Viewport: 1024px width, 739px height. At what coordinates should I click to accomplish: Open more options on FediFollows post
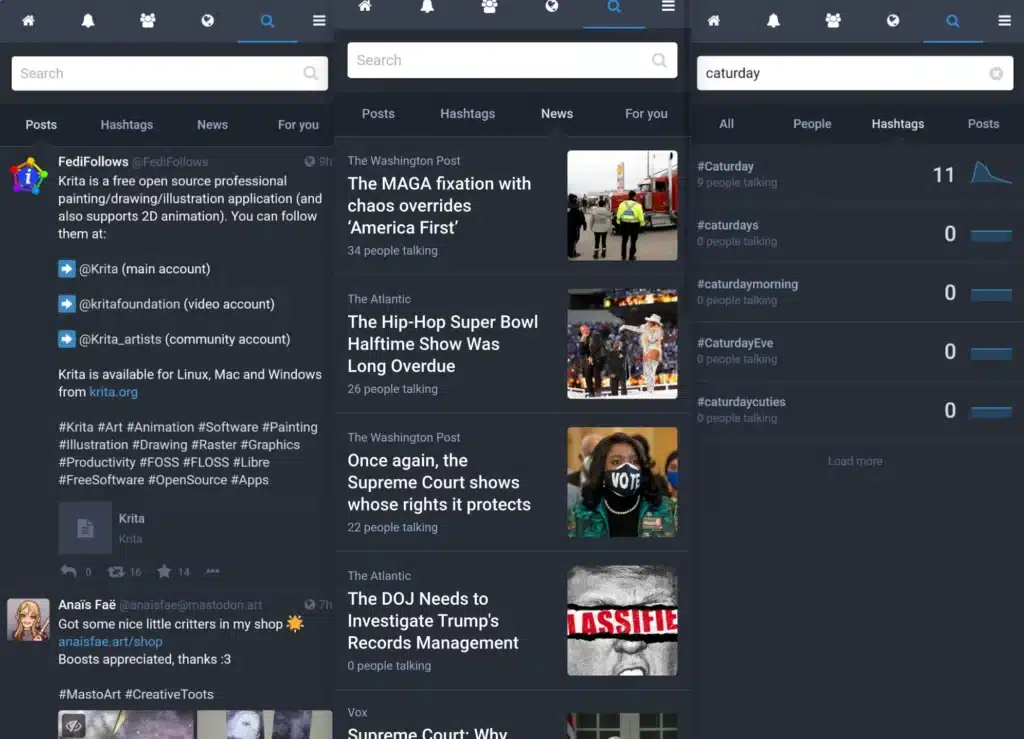click(x=213, y=571)
